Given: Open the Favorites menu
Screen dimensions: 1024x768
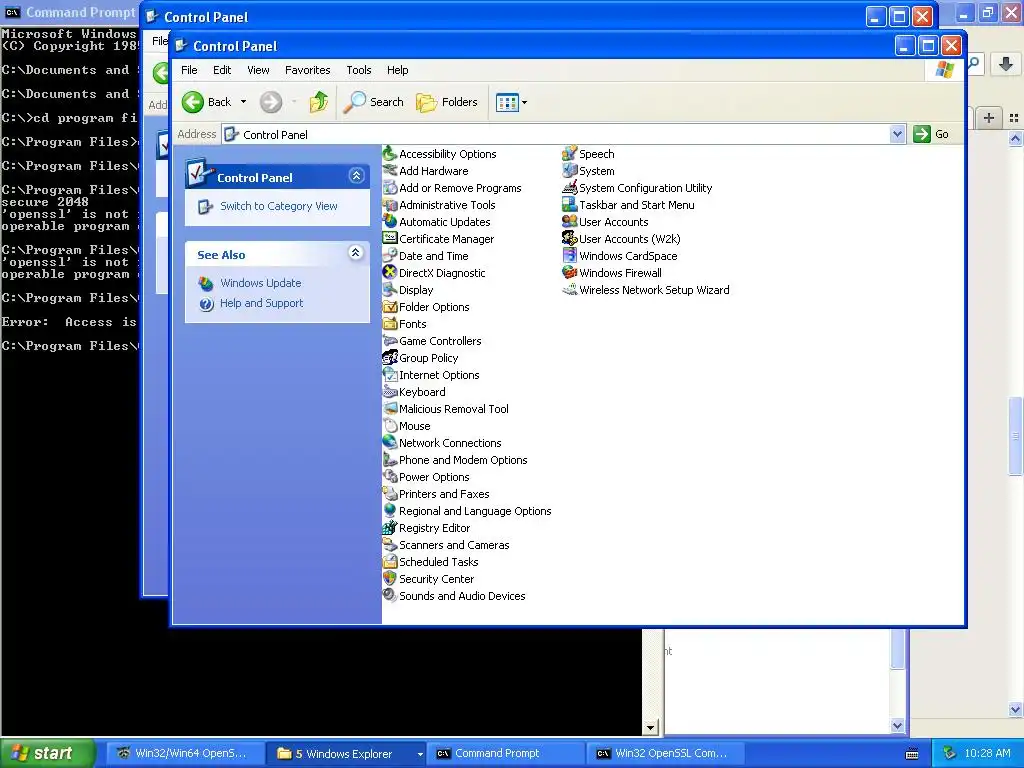Looking at the screenshot, I should pyautogui.click(x=308, y=70).
